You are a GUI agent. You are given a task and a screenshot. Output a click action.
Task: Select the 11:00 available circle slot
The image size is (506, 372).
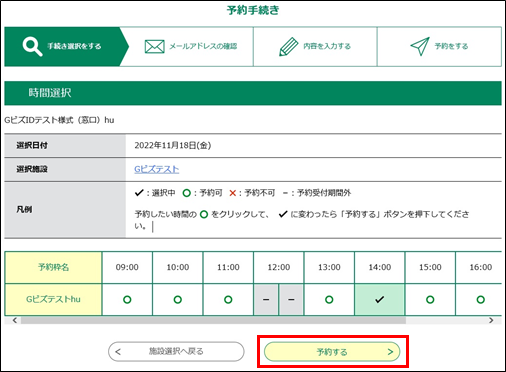coord(228,300)
